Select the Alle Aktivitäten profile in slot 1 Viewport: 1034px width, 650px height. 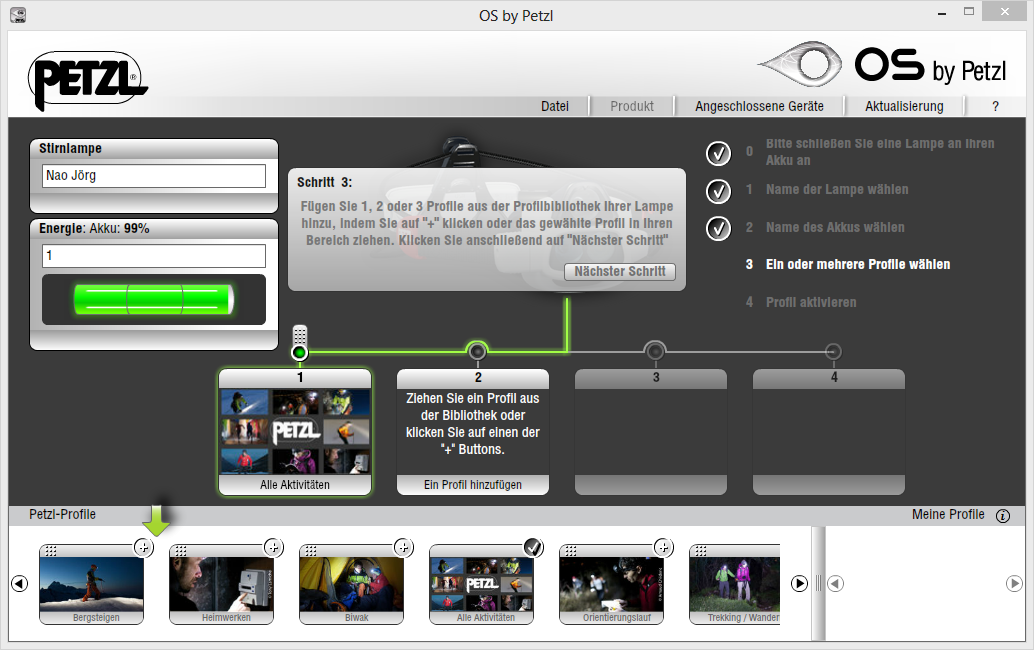(295, 432)
